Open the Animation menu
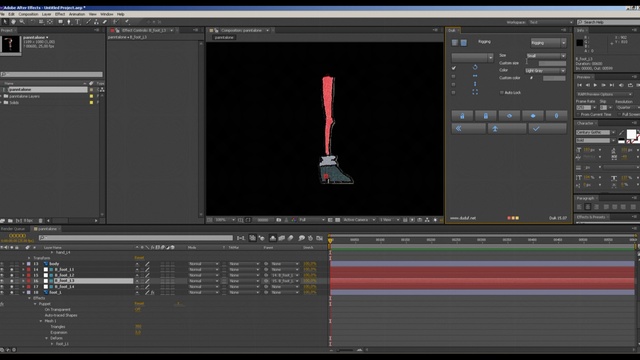The width and height of the screenshot is (640, 360). [x=77, y=14]
